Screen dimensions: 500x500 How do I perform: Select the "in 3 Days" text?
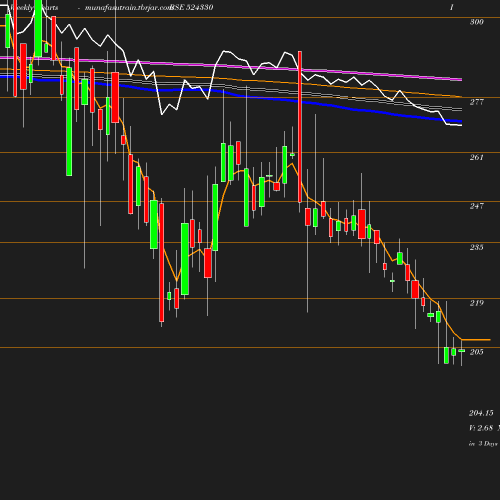[483, 444]
